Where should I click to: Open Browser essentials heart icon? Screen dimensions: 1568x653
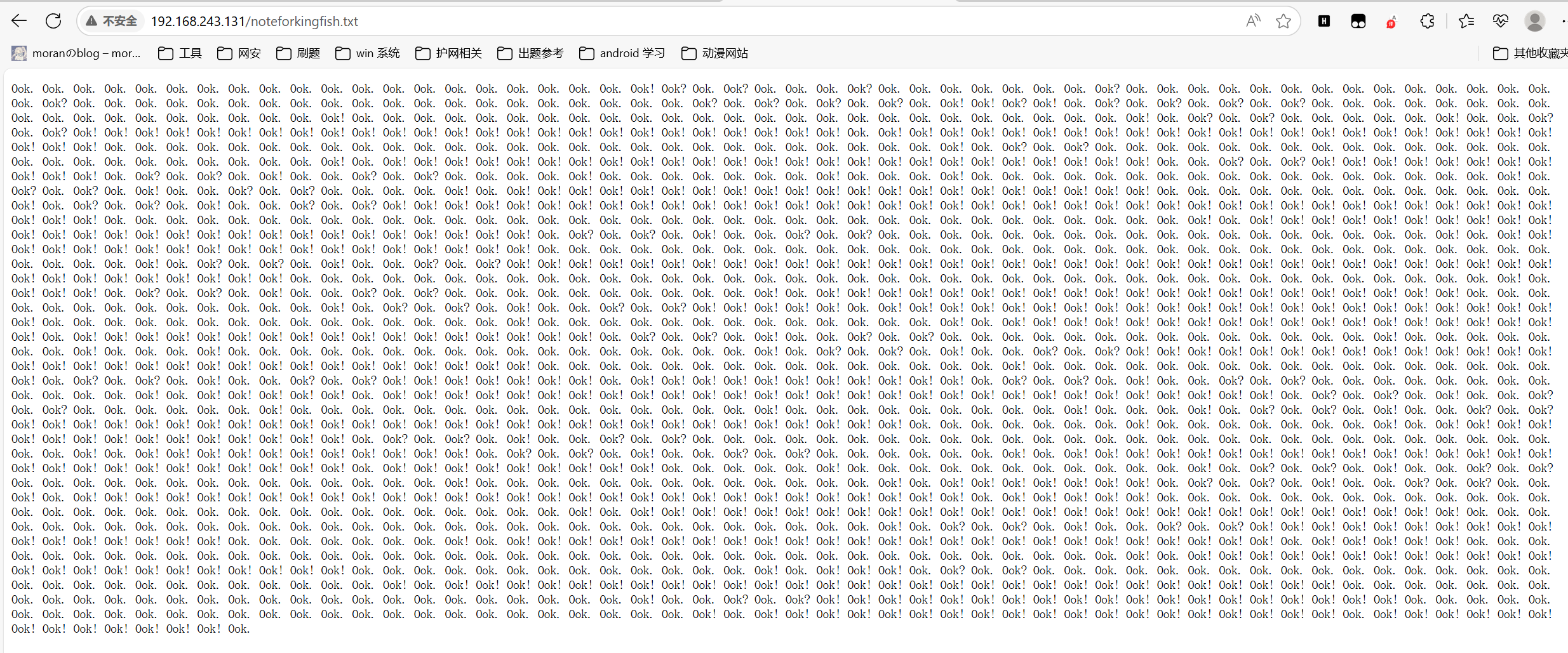pyautogui.click(x=1501, y=21)
